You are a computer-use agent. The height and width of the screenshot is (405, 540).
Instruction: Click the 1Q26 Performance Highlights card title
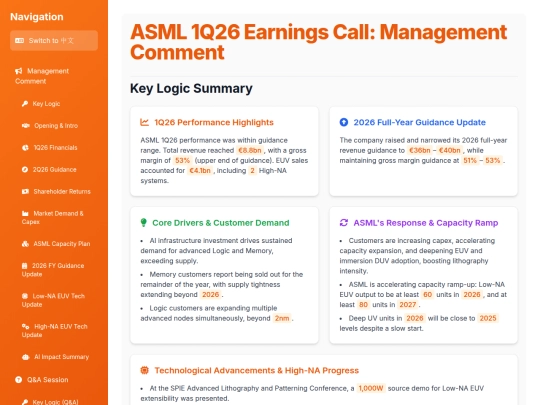tap(214, 122)
